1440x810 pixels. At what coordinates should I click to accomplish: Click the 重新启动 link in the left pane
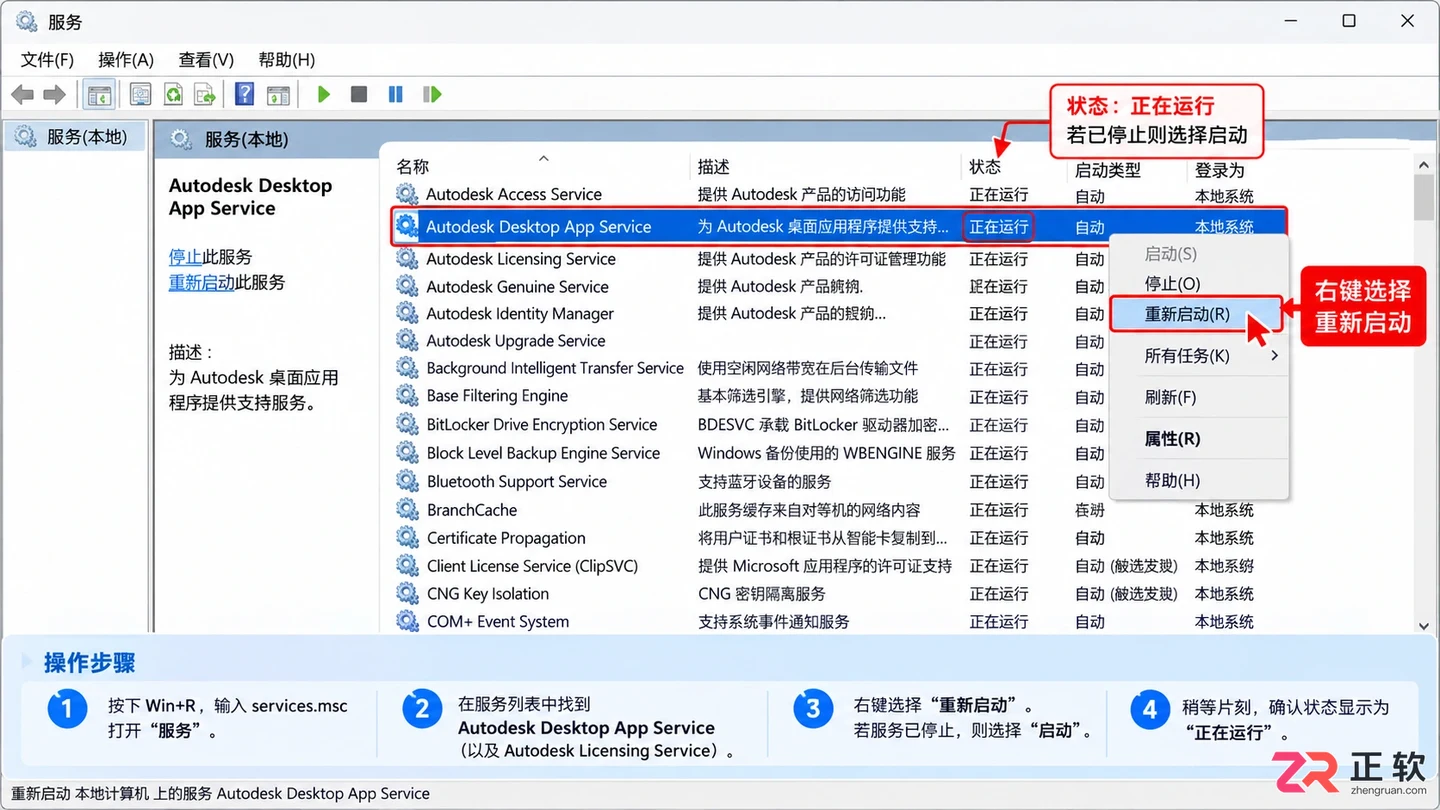point(201,283)
